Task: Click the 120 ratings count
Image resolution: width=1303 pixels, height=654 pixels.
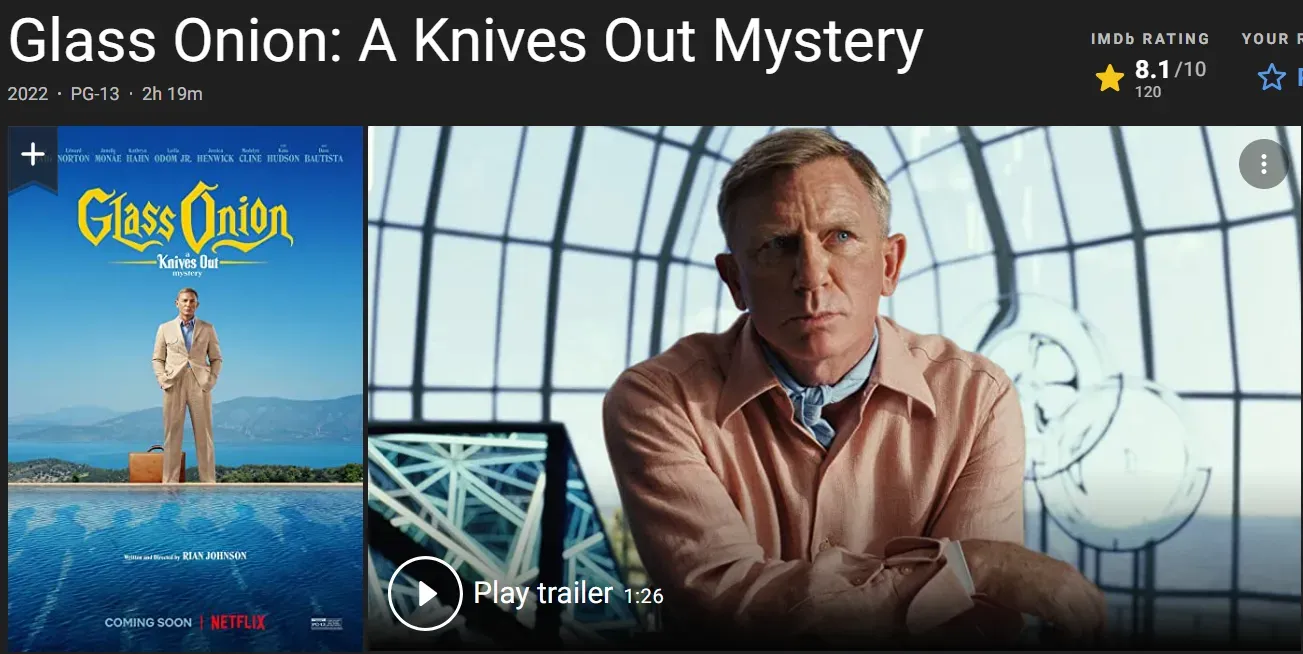Action: [1148, 92]
